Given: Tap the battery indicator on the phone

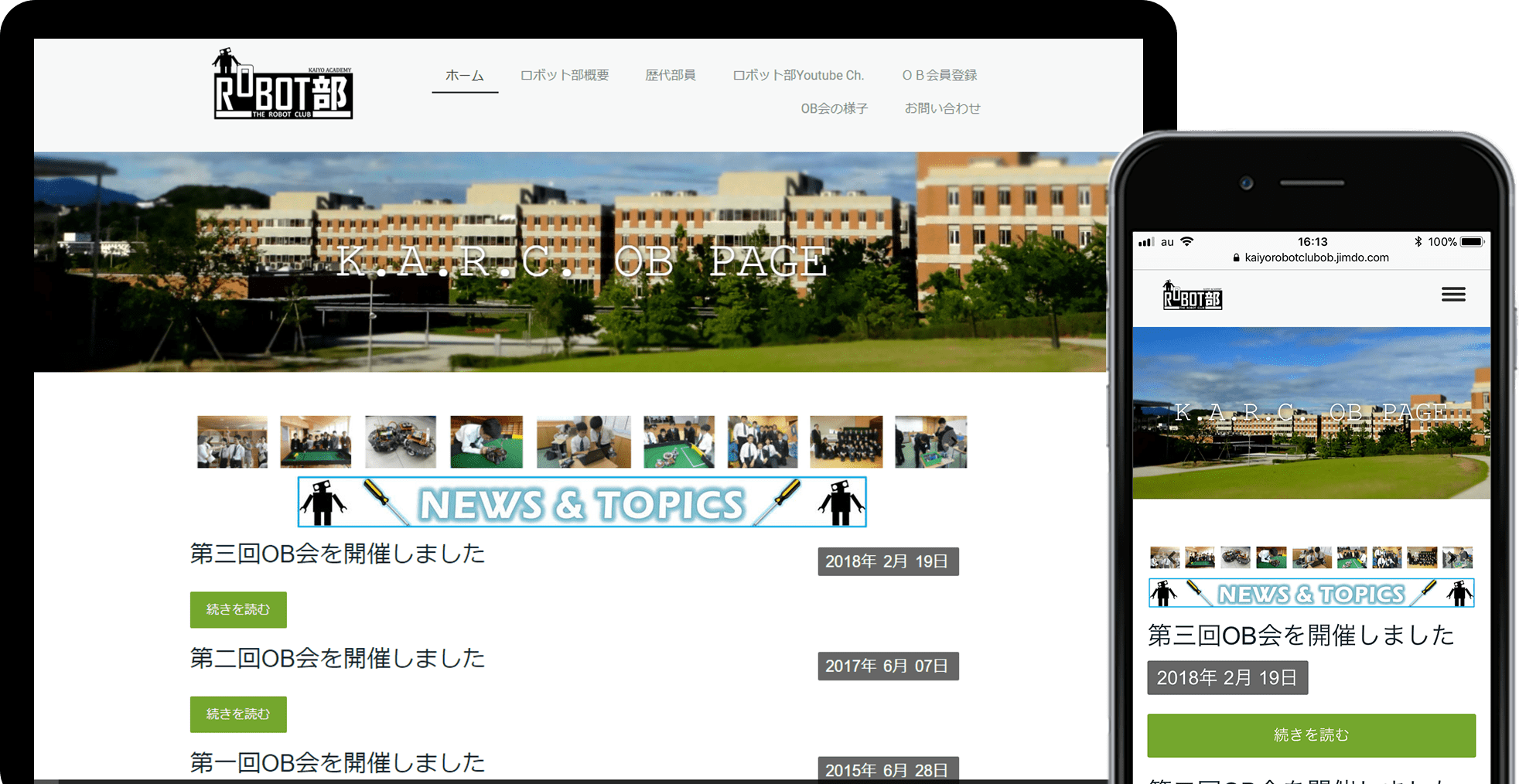Looking at the screenshot, I should 1469,241.
